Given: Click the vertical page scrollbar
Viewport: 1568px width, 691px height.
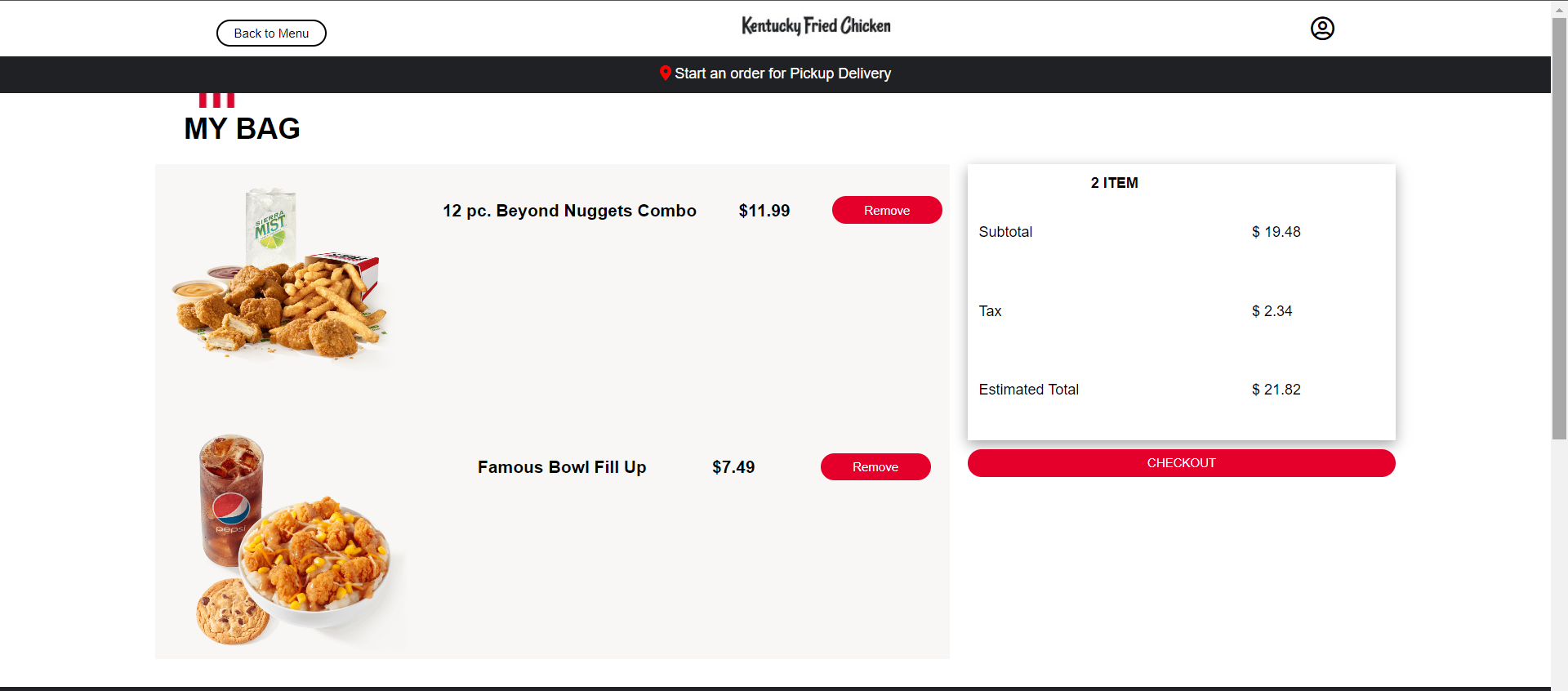Looking at the screenshot, I should (1558, 229).
